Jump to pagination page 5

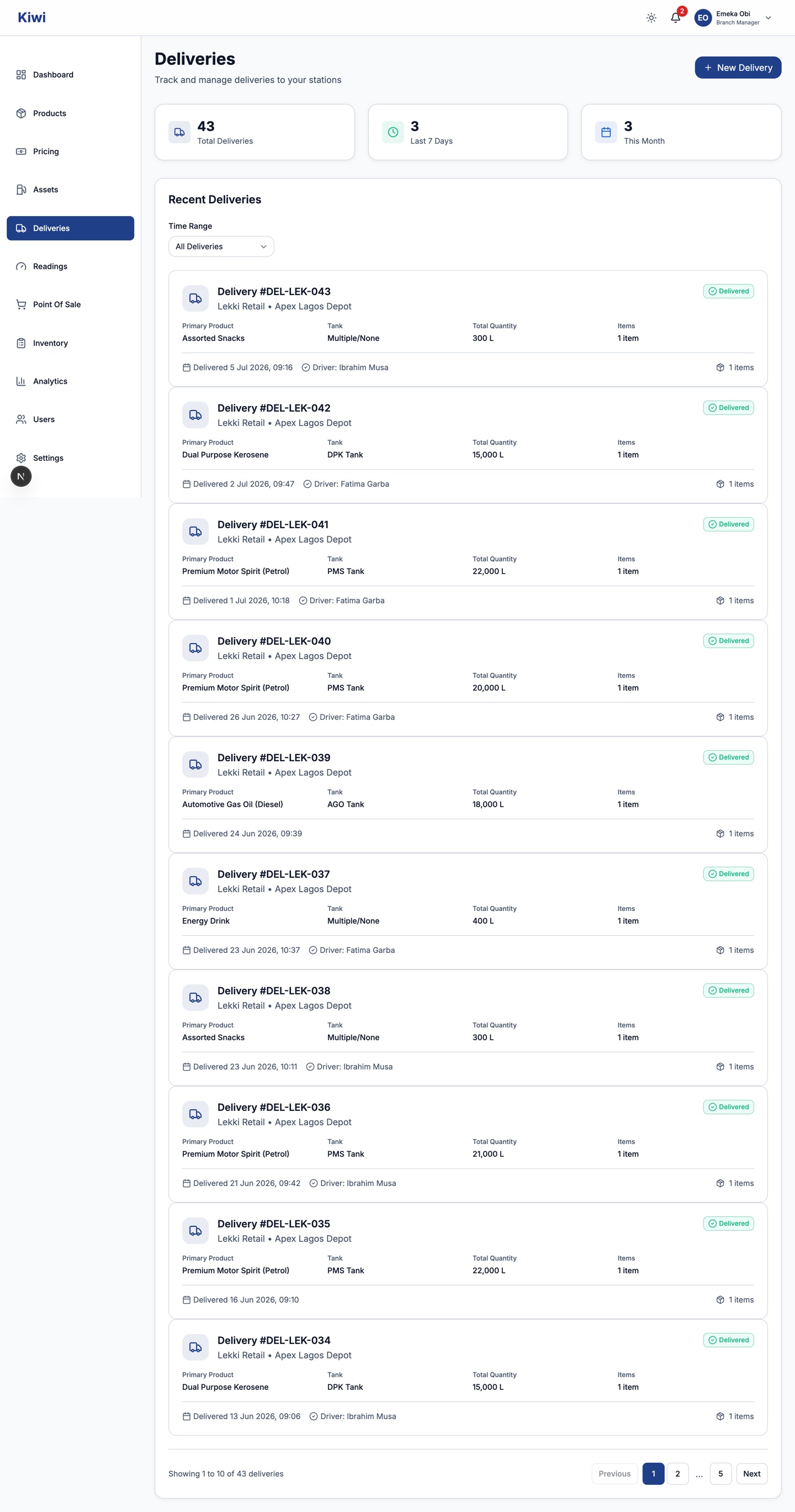coord(720,1474)
